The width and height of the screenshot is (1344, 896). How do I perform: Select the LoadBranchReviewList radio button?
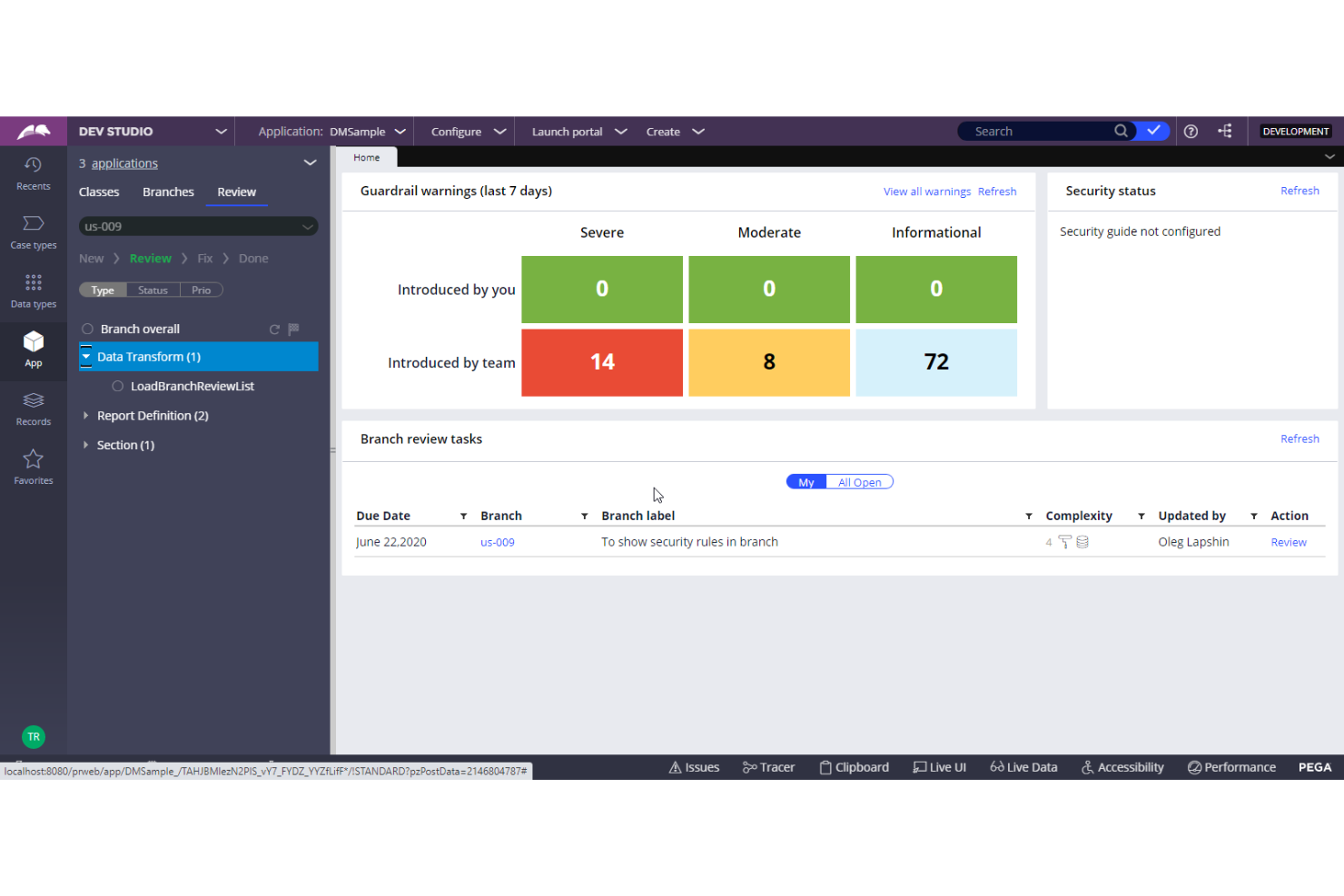117,386
